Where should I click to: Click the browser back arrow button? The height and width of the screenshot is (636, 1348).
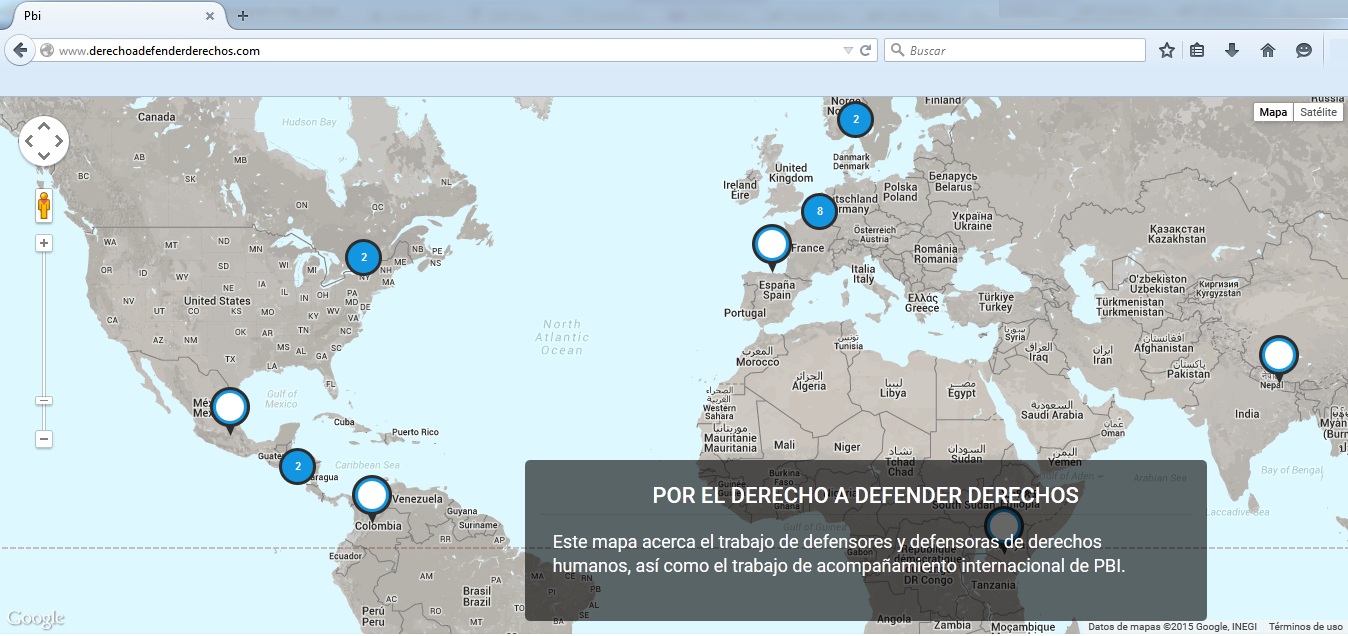(x=20, y=50)
